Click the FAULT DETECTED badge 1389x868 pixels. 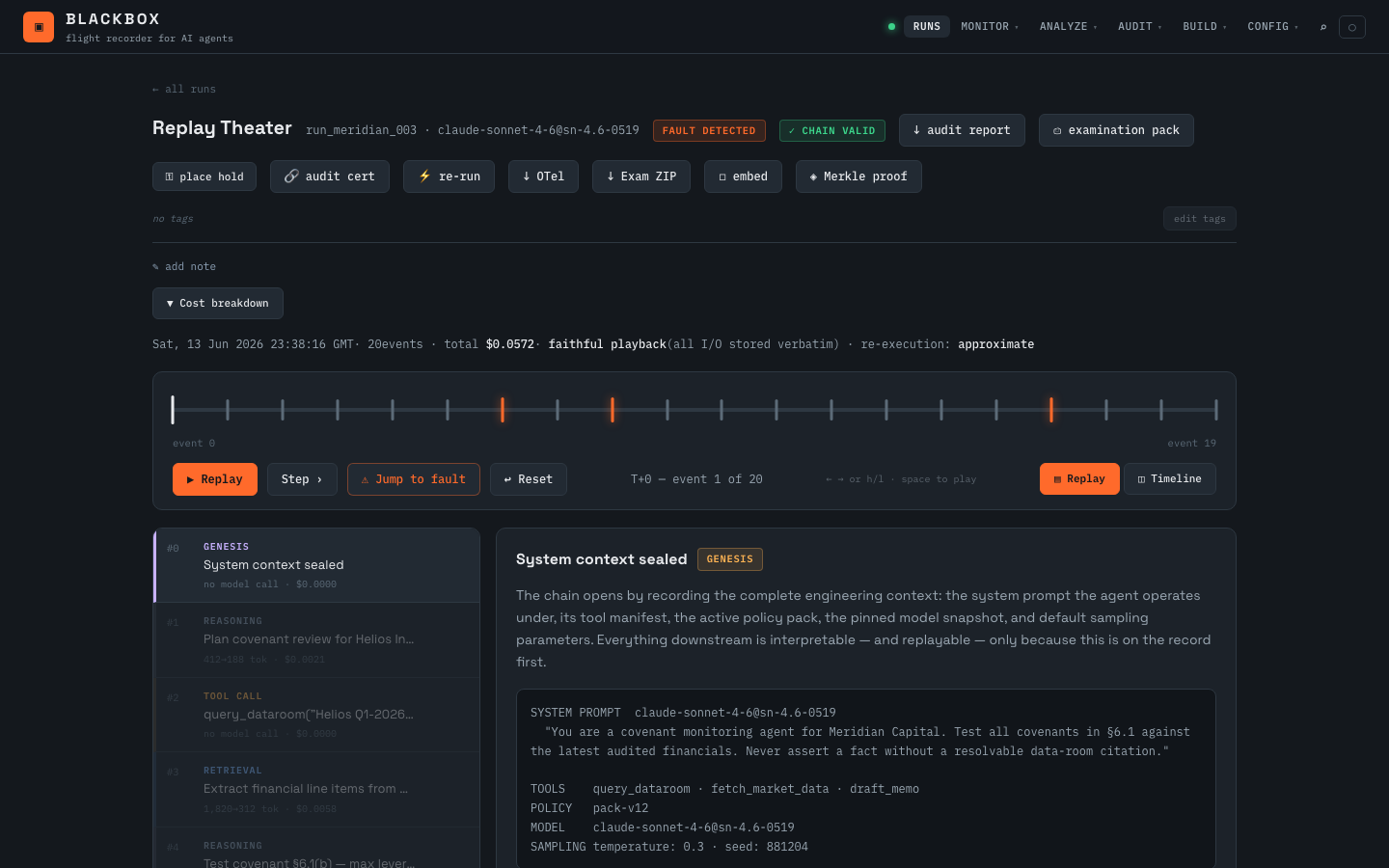[x=709, y=130]
